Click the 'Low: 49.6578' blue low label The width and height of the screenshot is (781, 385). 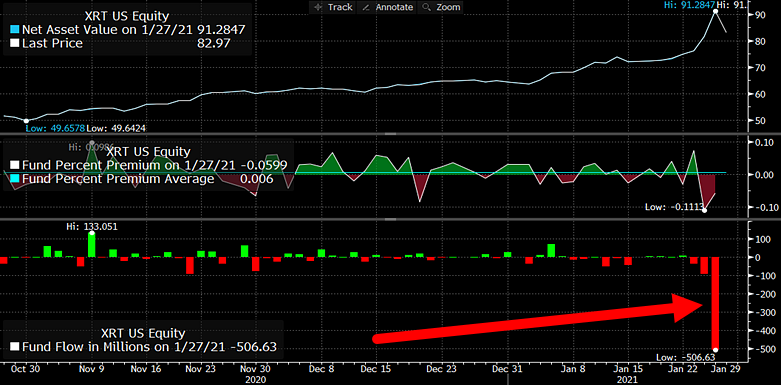pyautogui.click(x=55, y=128)
